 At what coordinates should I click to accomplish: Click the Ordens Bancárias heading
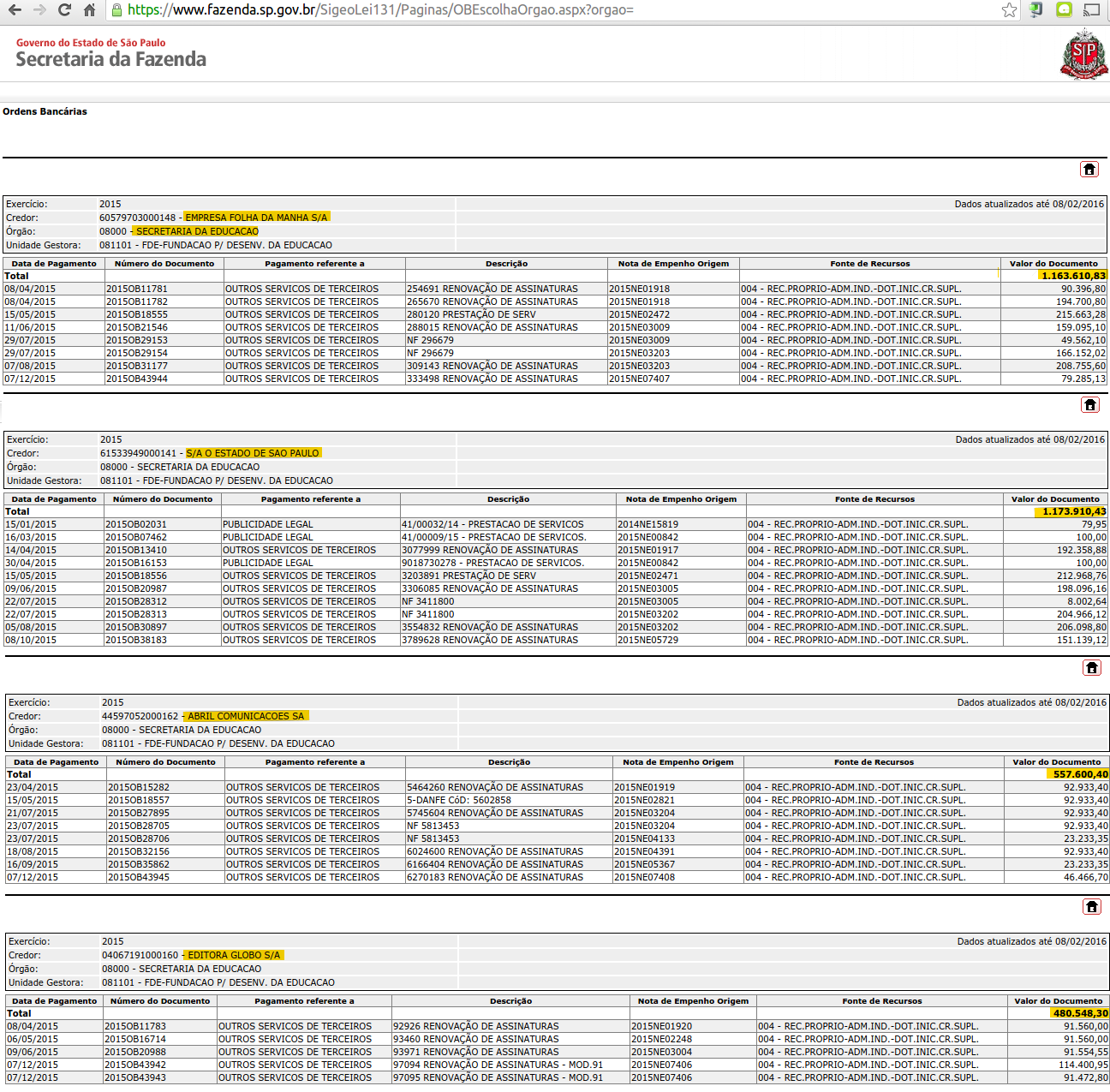click(45, 111)
